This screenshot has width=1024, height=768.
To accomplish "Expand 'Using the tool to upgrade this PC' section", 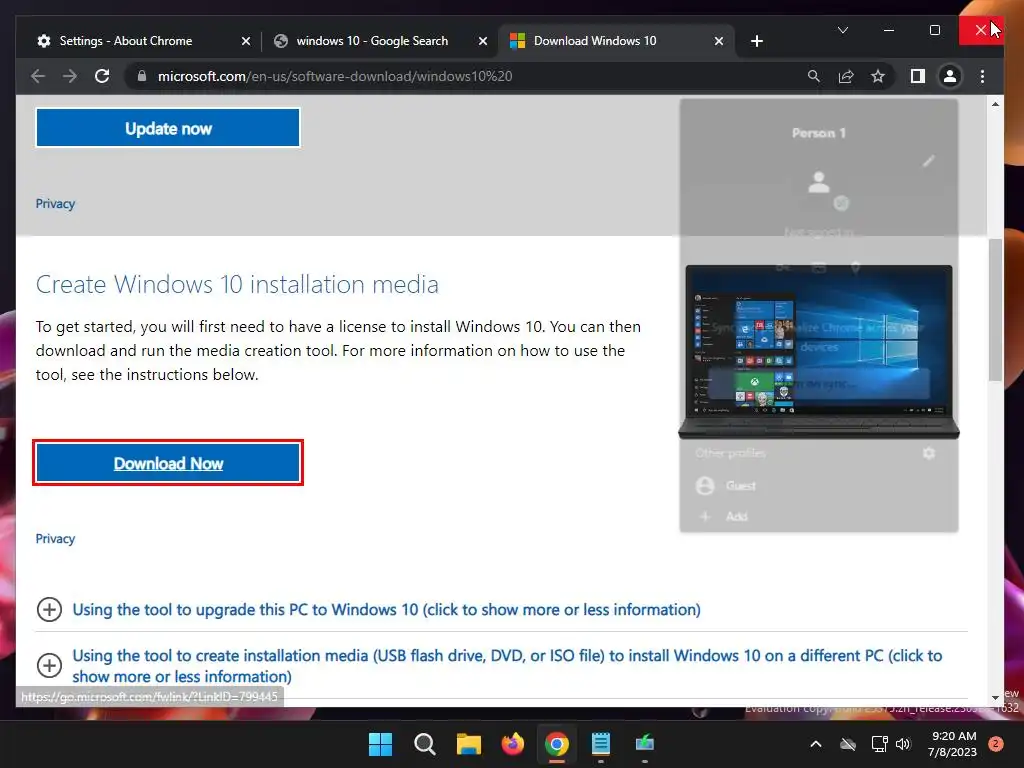I will 386,609.
